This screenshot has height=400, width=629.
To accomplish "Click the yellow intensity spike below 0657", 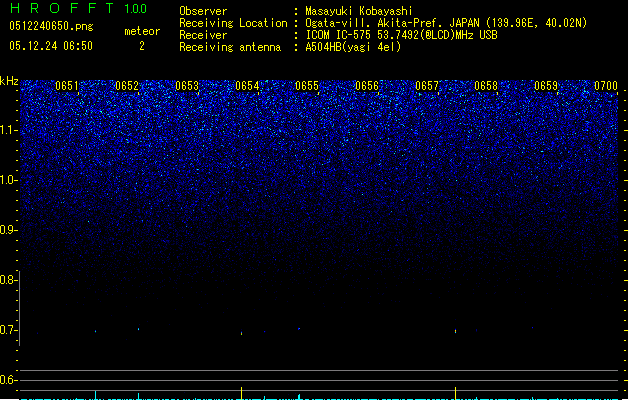I will pos(455,393).
